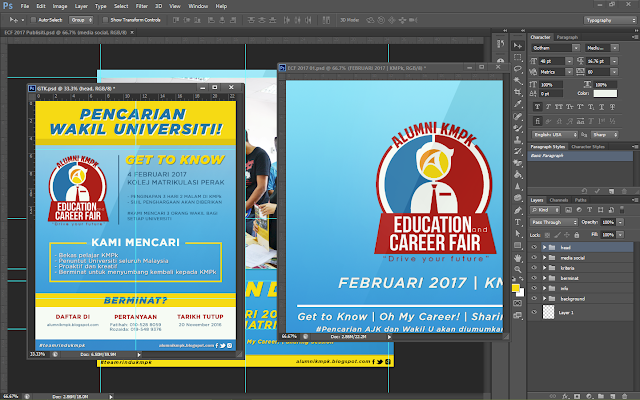The image size is (640, 400).
Task: Open the File menu
Action: (25, 6)
